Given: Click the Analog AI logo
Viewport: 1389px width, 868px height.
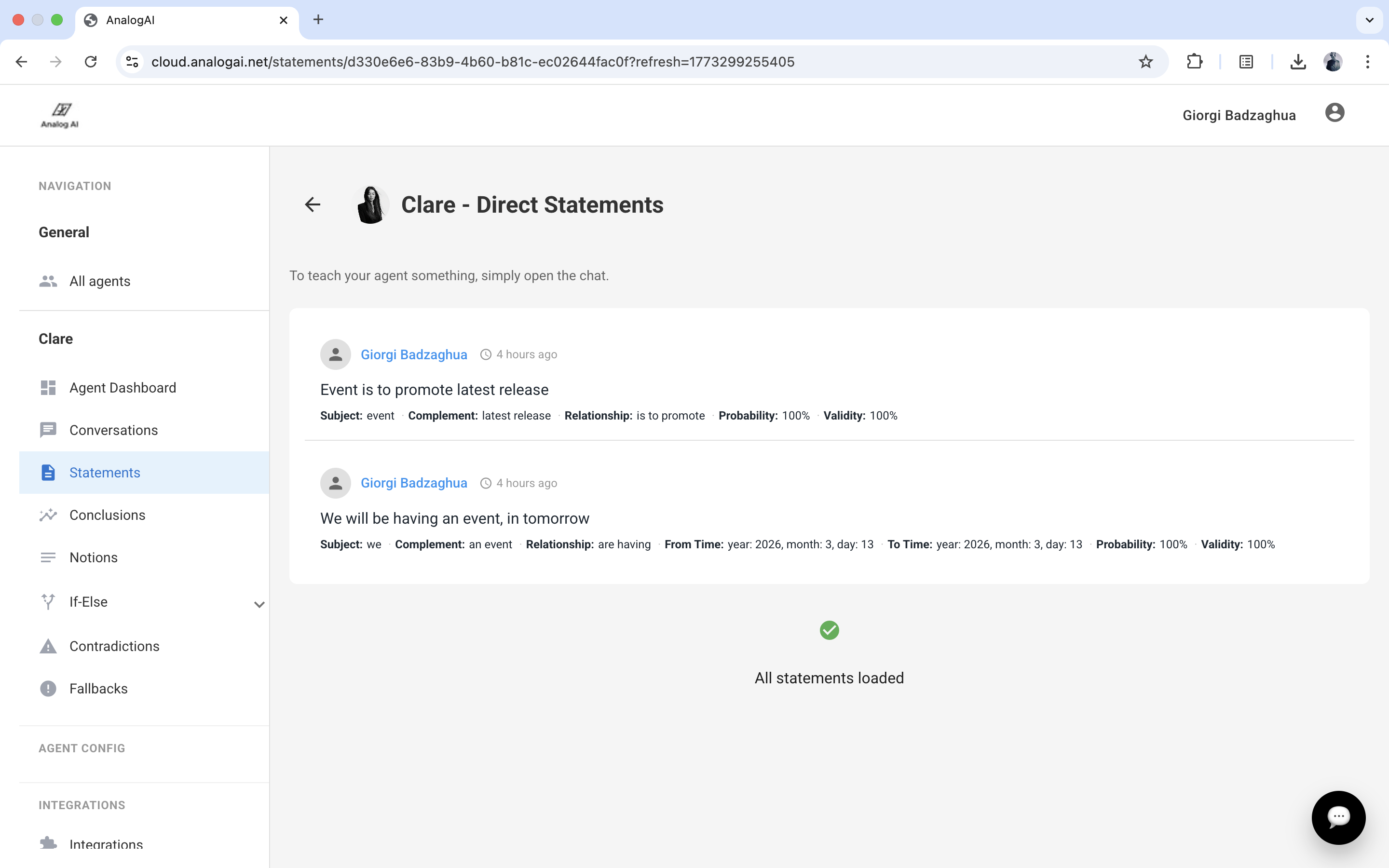Looking at the screenshot, I should point(60,115).
